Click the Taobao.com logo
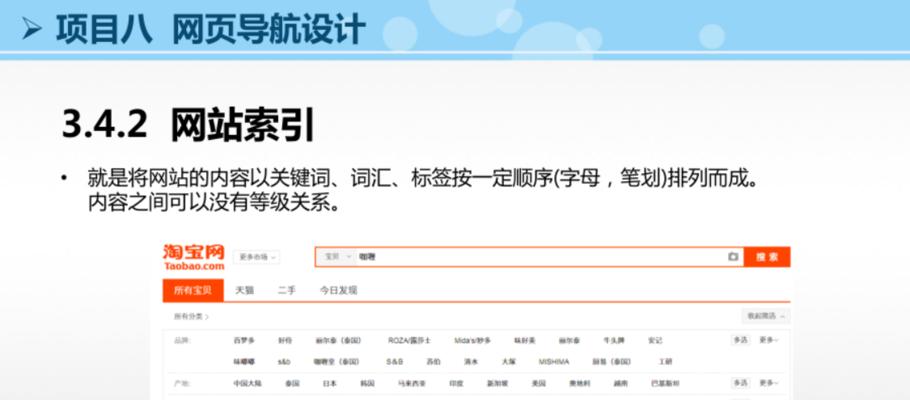Viewport: 910px width, 400px height. coord(193,258)
